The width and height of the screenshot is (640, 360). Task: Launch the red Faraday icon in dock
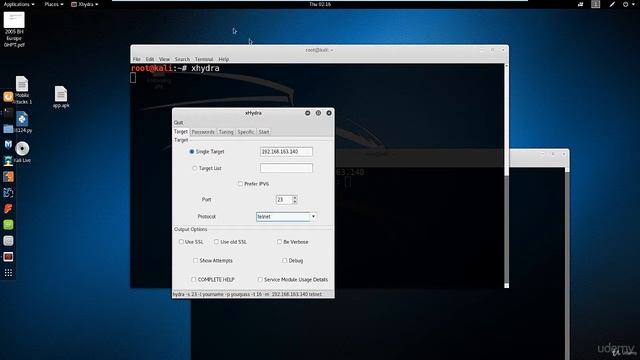8,209
